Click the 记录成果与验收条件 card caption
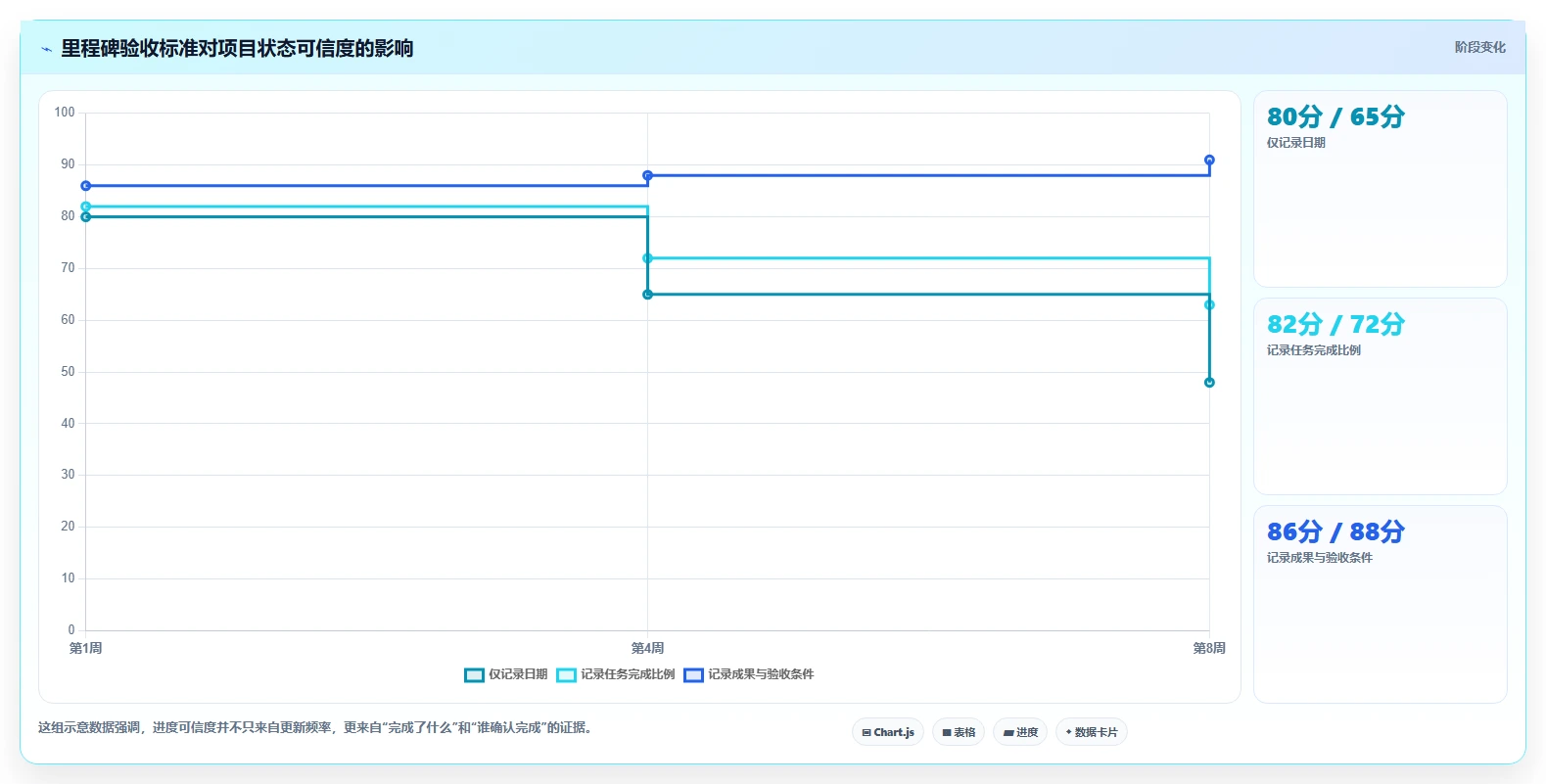 point(1319,558)
